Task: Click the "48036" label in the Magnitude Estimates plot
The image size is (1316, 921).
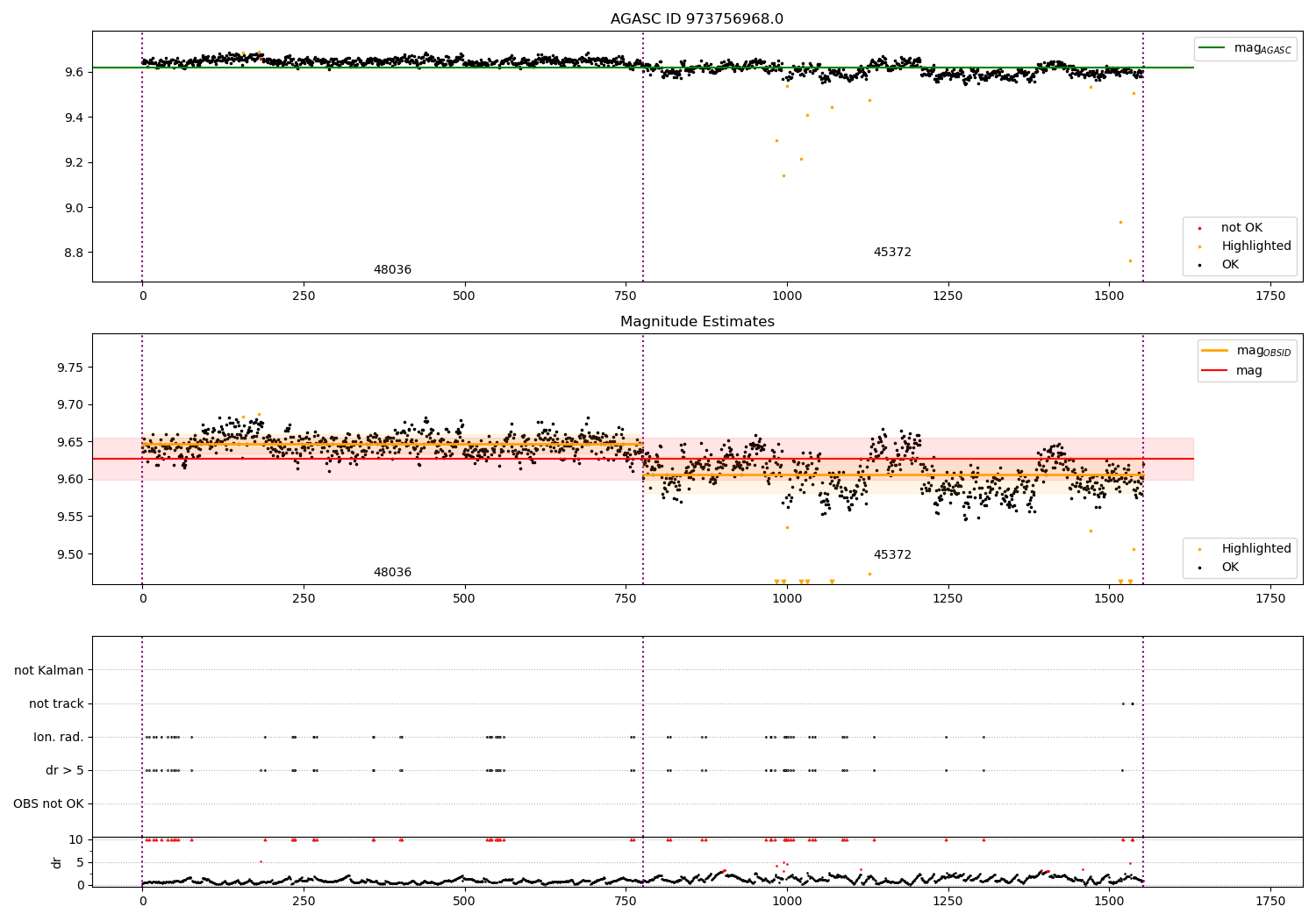Action: click(x=392, y=573)
